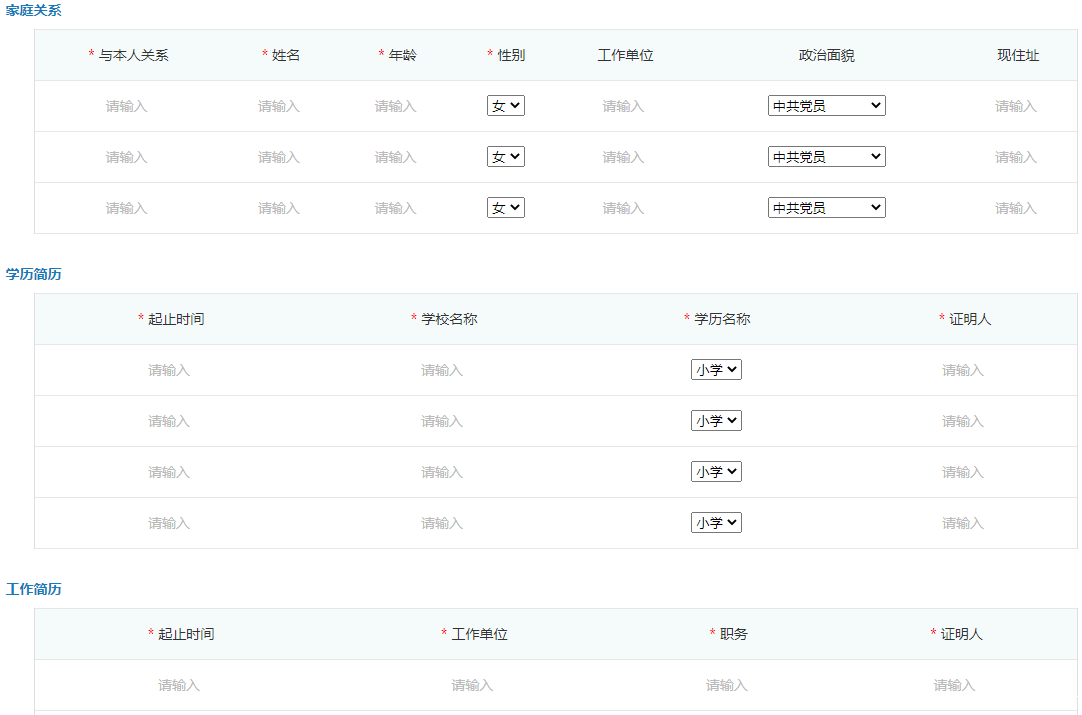Click 与本人关系 input in first family row

pyautogui.click(x=127, y=106)
